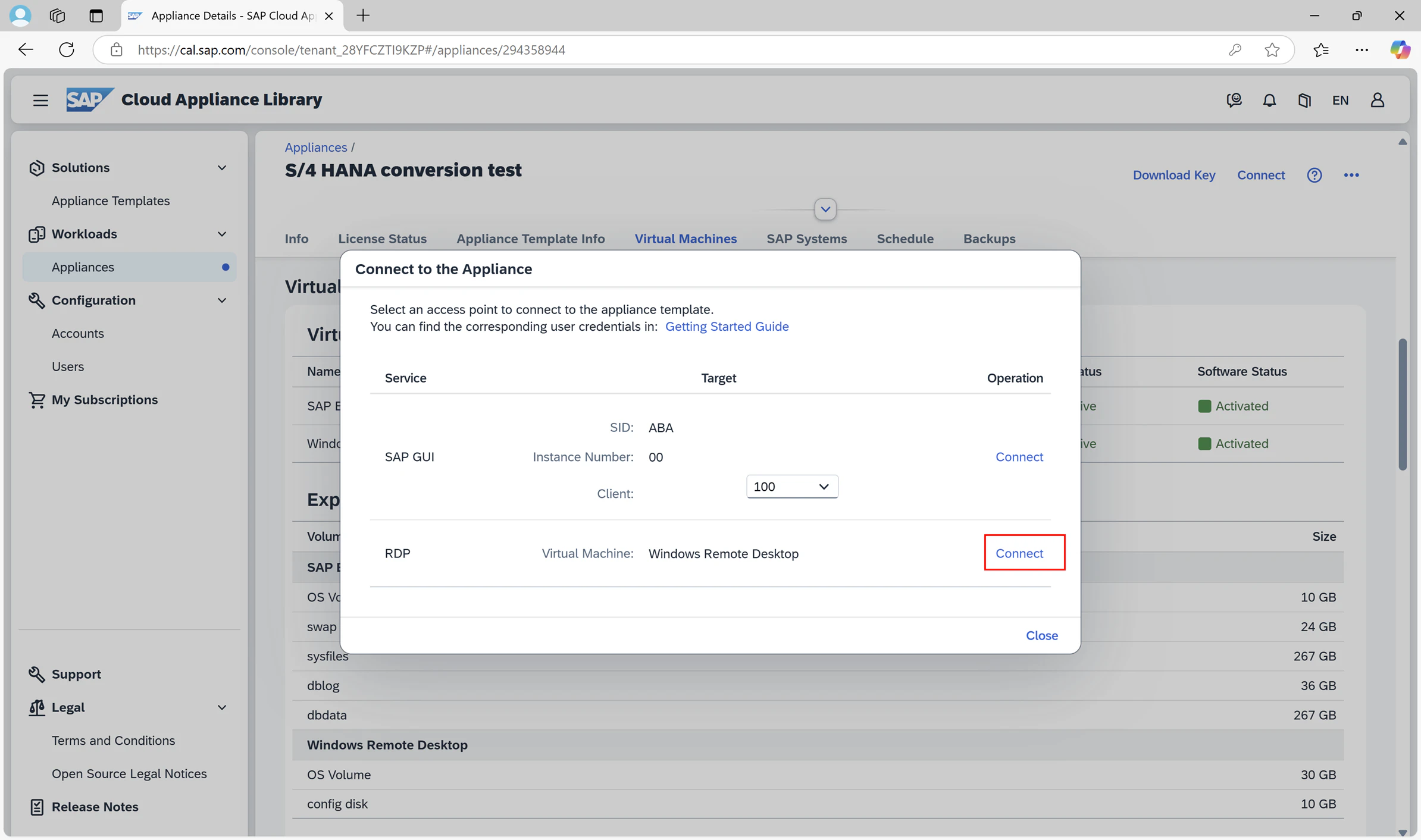Viewport: 1421px width, 840px height.
Task: Click the config disk row label
Action: point(337,804)
